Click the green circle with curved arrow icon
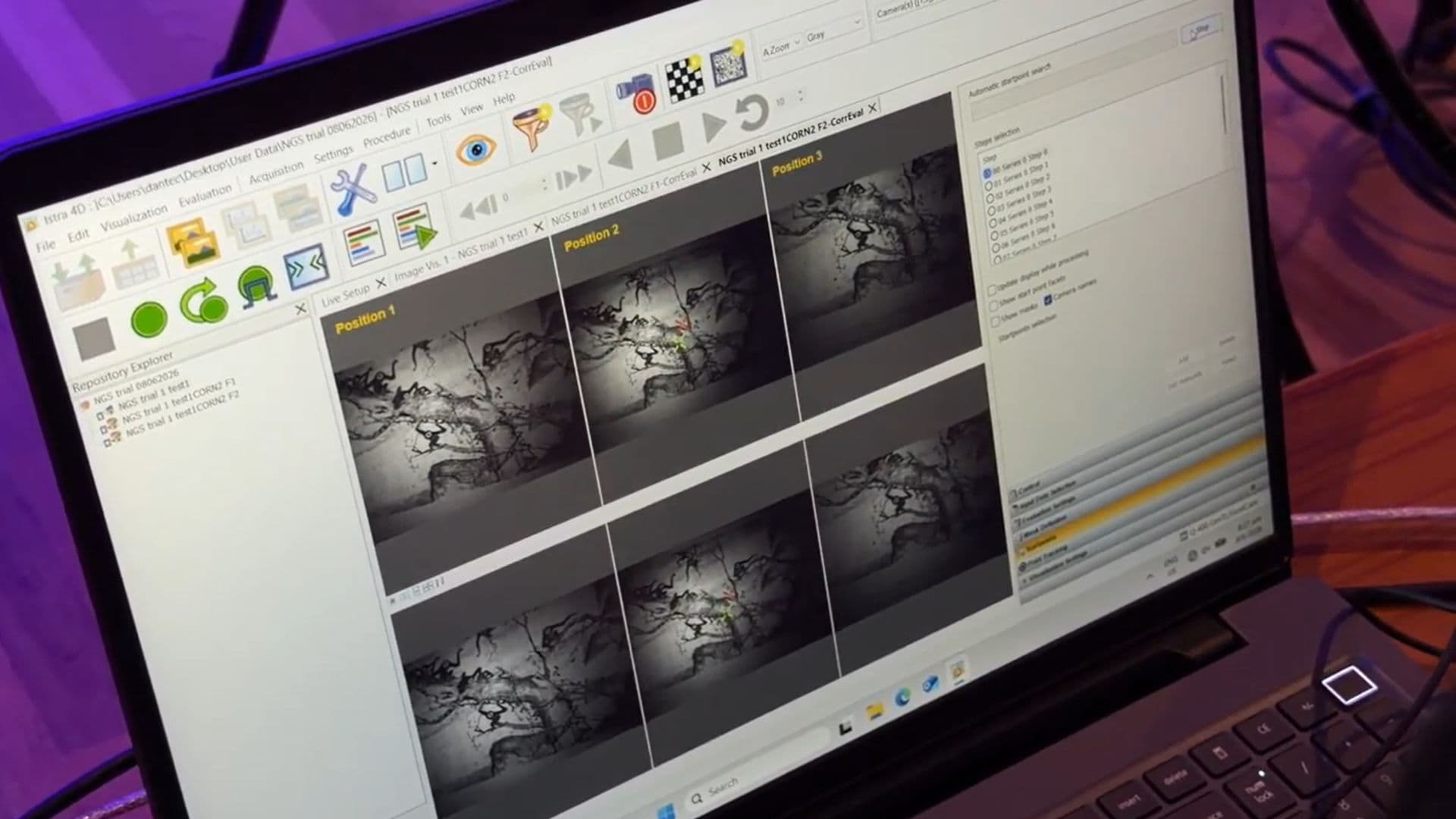This screenshot has height=819, width=1456. (x=203, y=300)
